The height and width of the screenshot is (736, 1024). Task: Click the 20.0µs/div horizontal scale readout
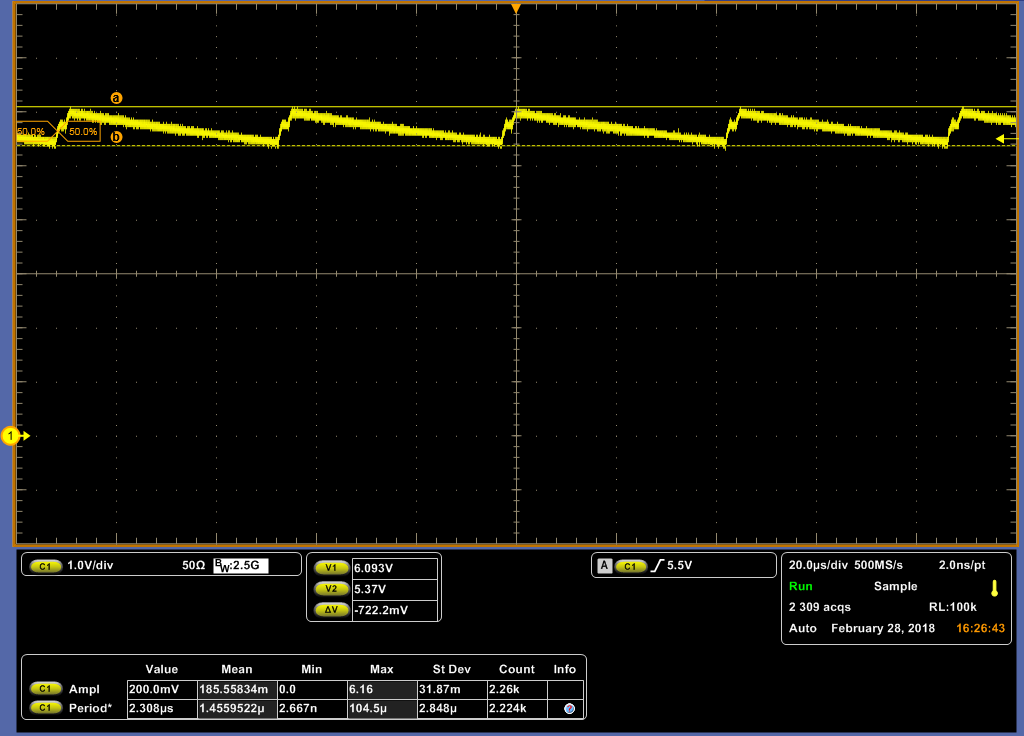818,565
